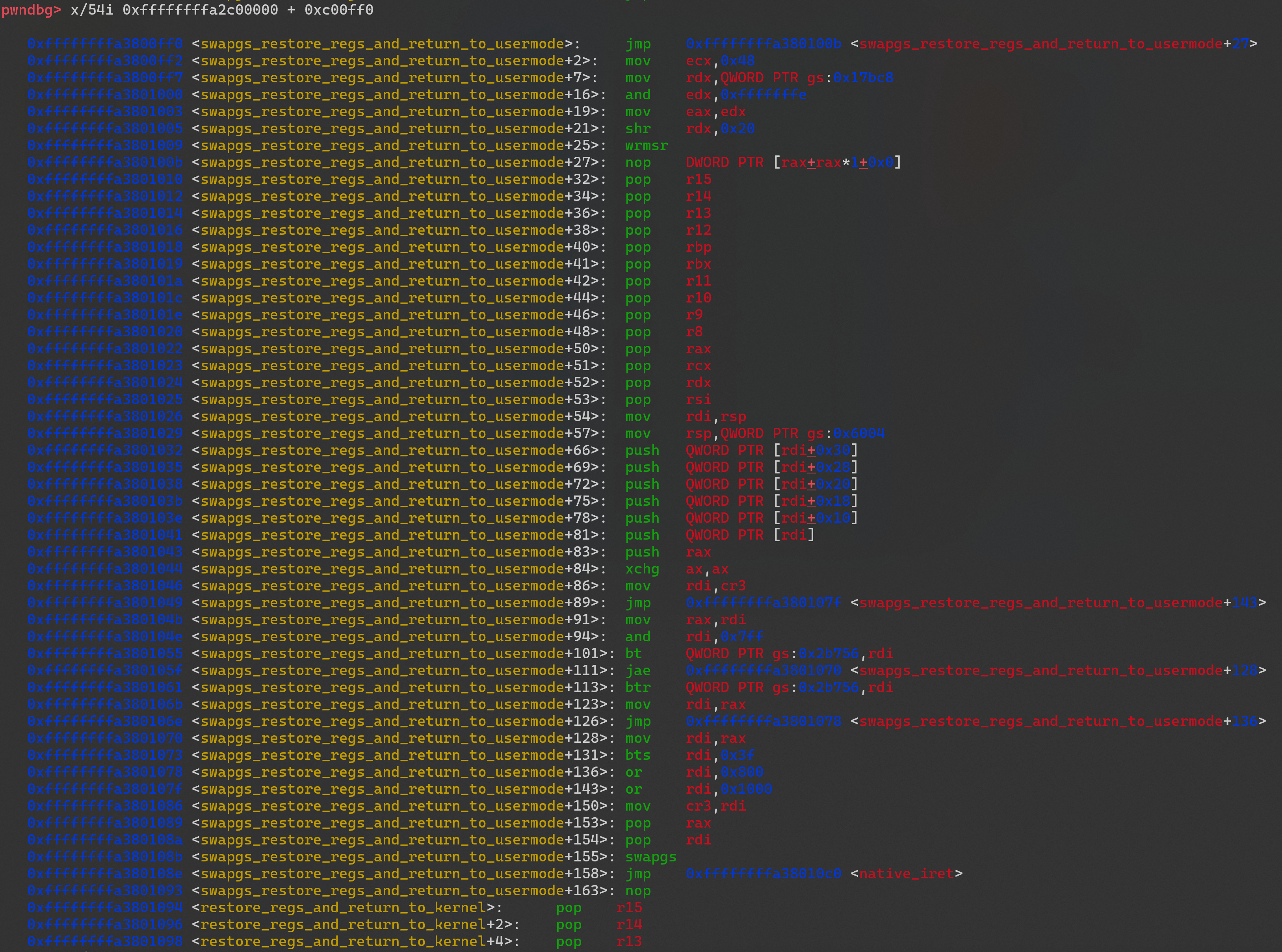Click push operand QWORD PTR [rdi+0x30]
The image size is (1282, 952).
pos(772,450)
